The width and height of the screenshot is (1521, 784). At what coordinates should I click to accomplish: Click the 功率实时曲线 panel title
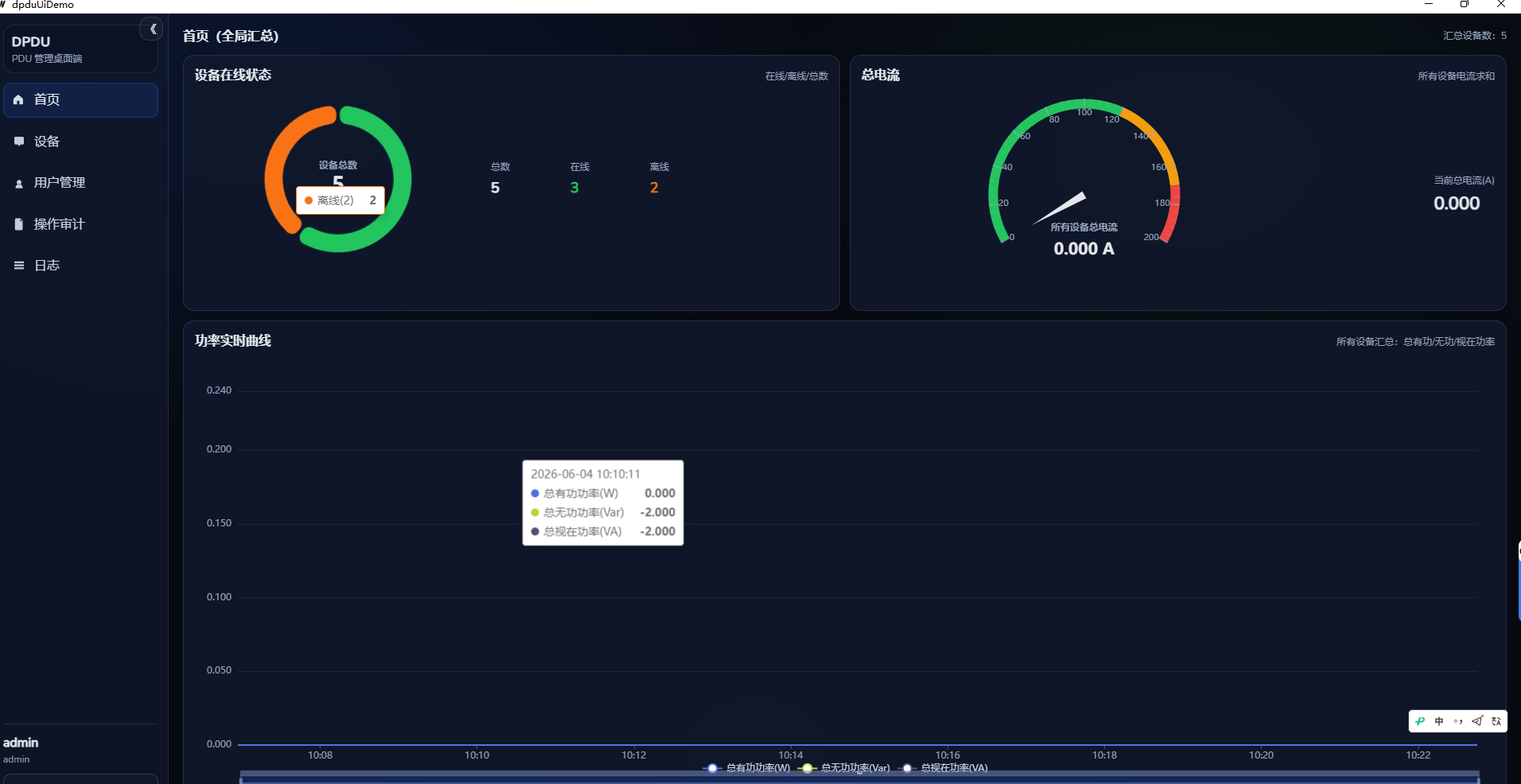(233, 340)
